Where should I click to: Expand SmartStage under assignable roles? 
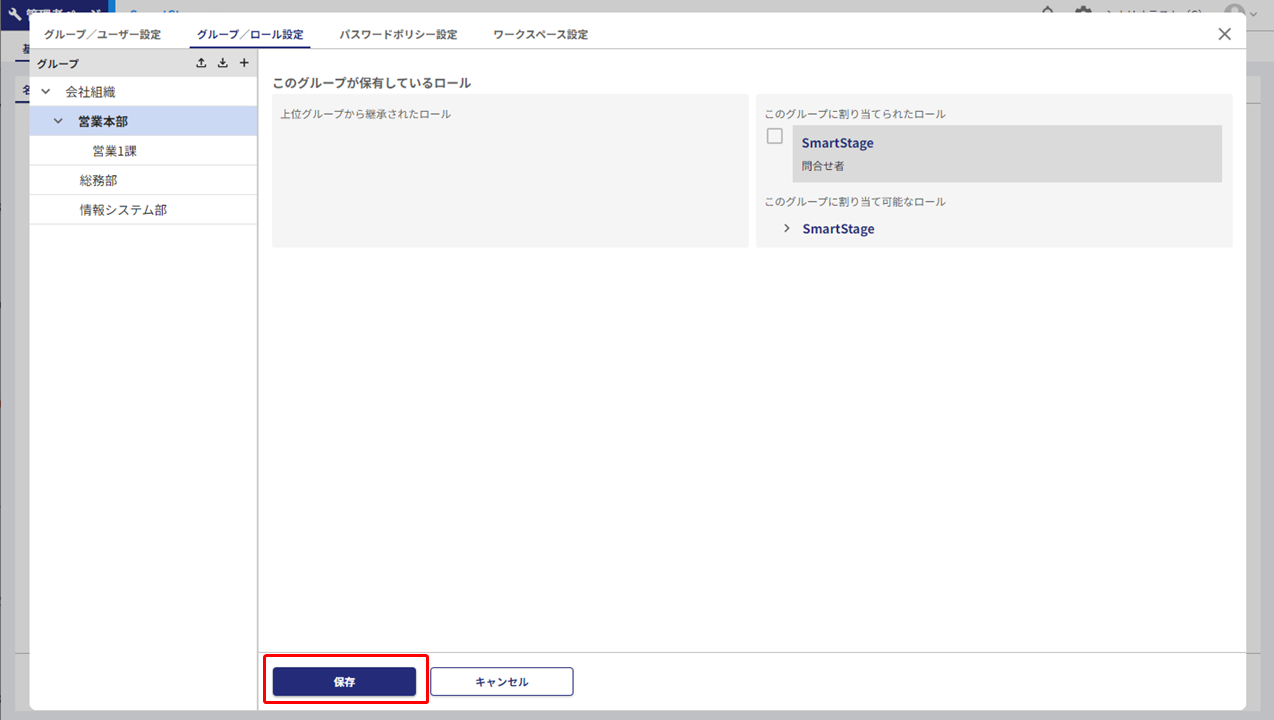pyautogui.click(x=787, y=229)
